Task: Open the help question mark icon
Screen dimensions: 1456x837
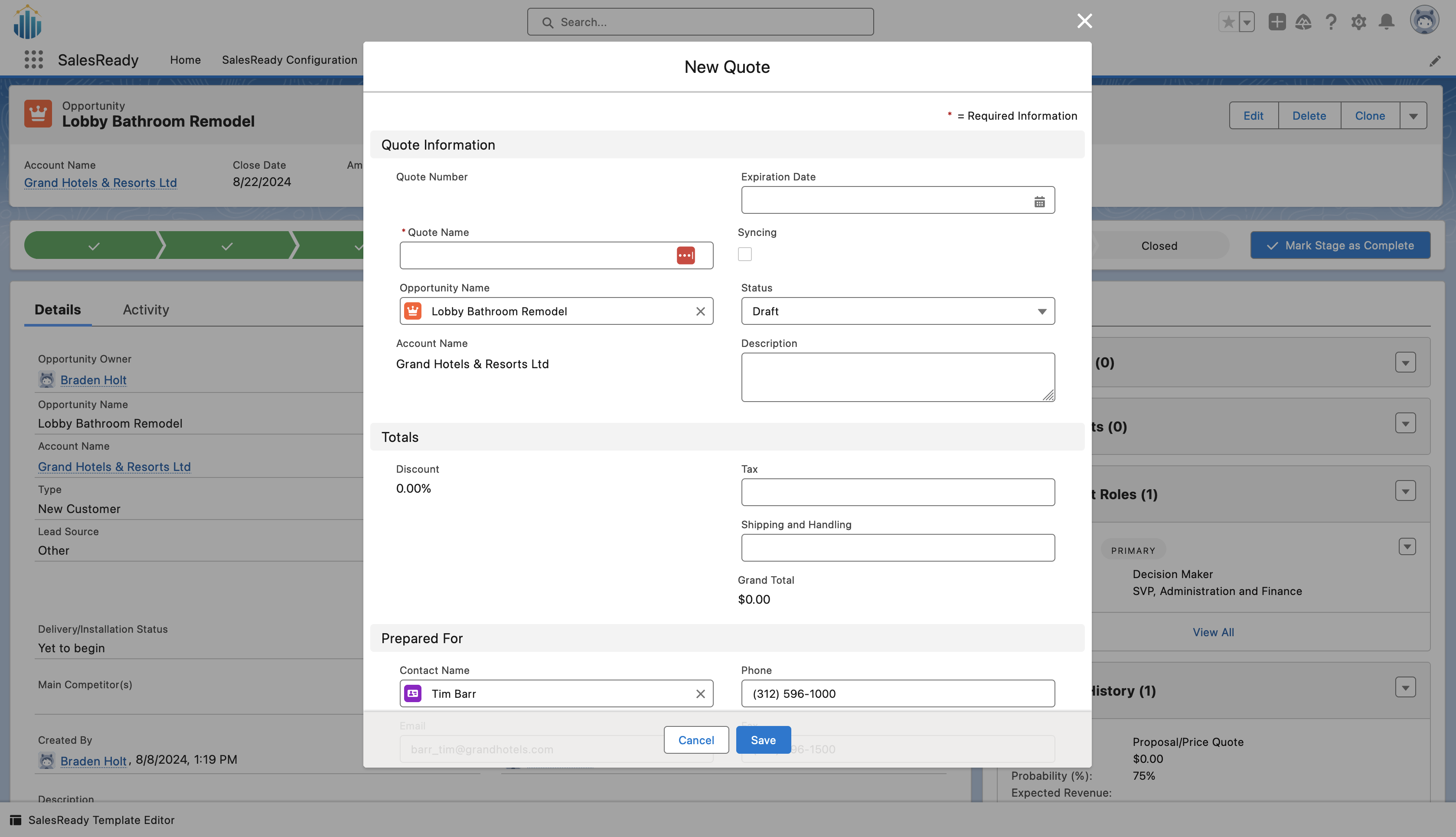Action: pyautogui.click(x=1331, y=22)
